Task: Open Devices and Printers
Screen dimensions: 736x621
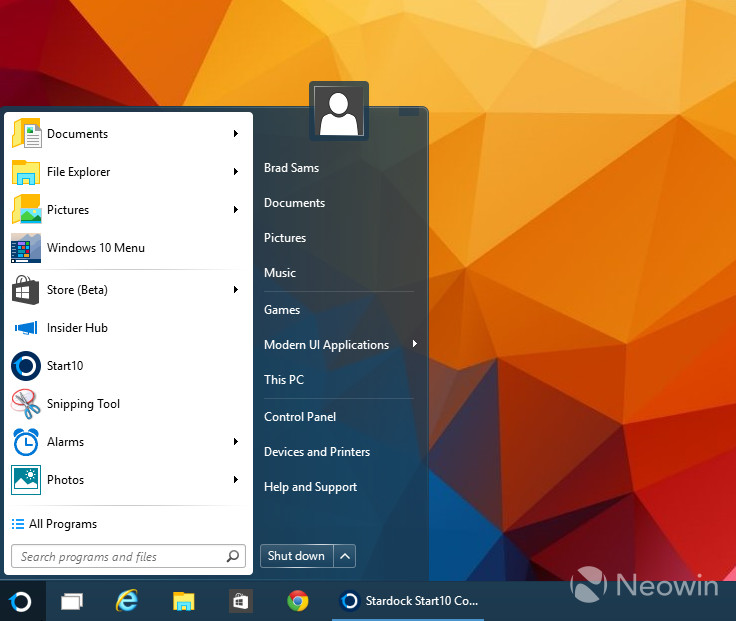Action: click(317, 452)
